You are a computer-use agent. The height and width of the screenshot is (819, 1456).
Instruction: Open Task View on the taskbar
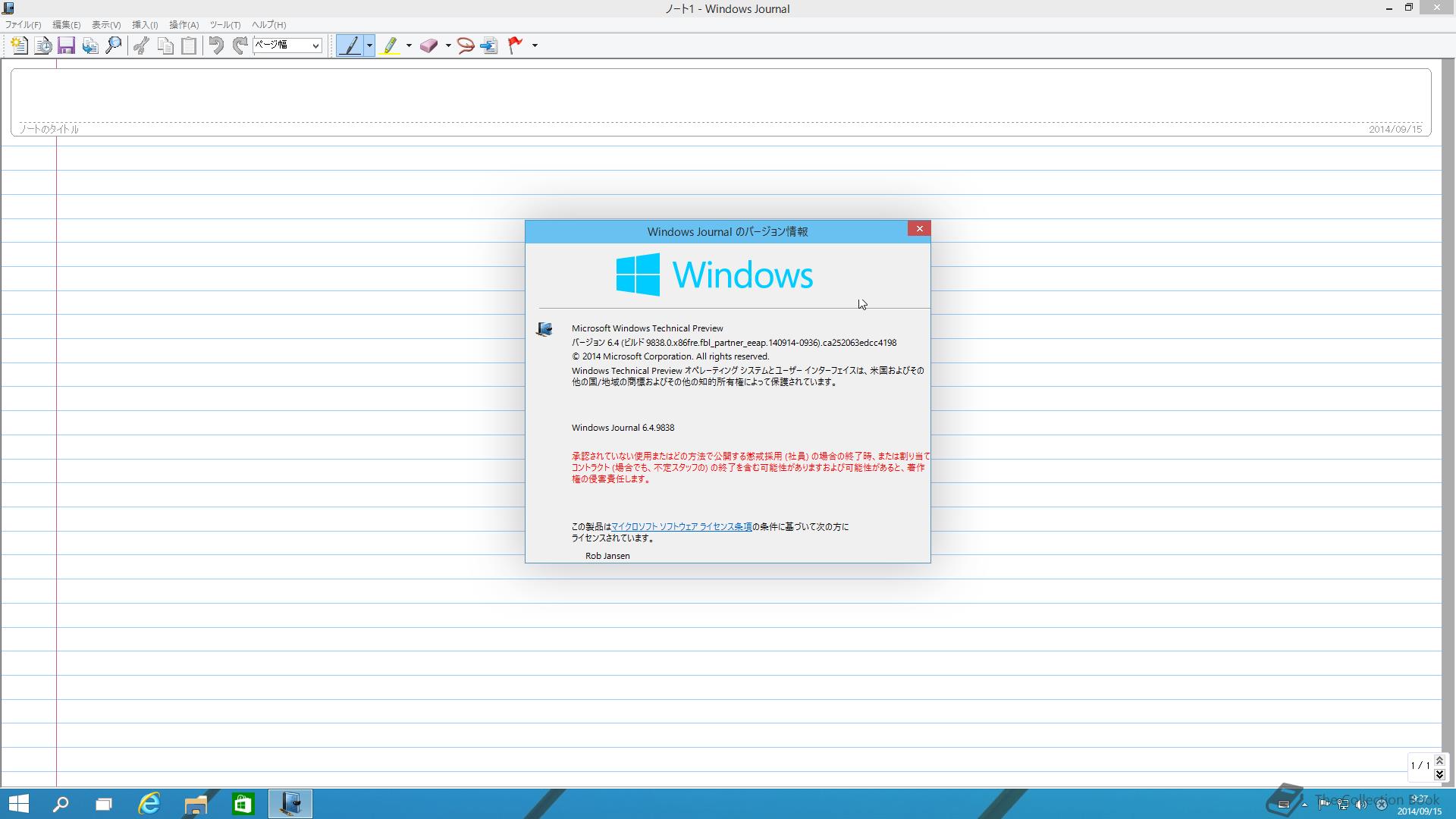[104, 804]
